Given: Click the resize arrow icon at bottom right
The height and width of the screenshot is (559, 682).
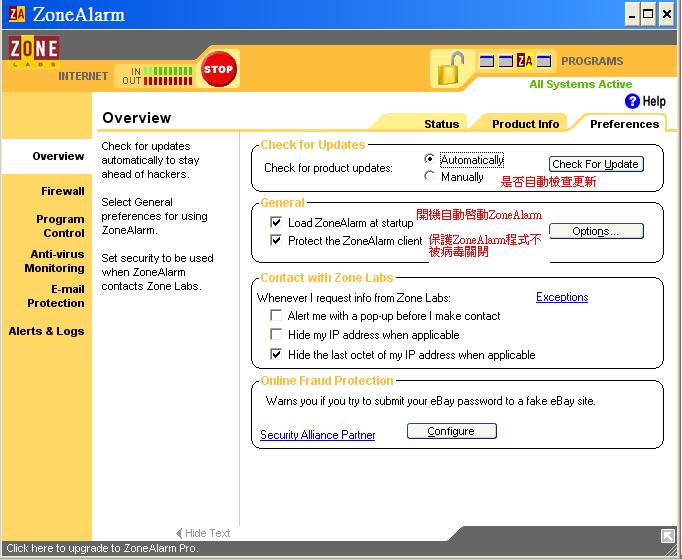Looking at the screenshot, I should click(668, 536).
